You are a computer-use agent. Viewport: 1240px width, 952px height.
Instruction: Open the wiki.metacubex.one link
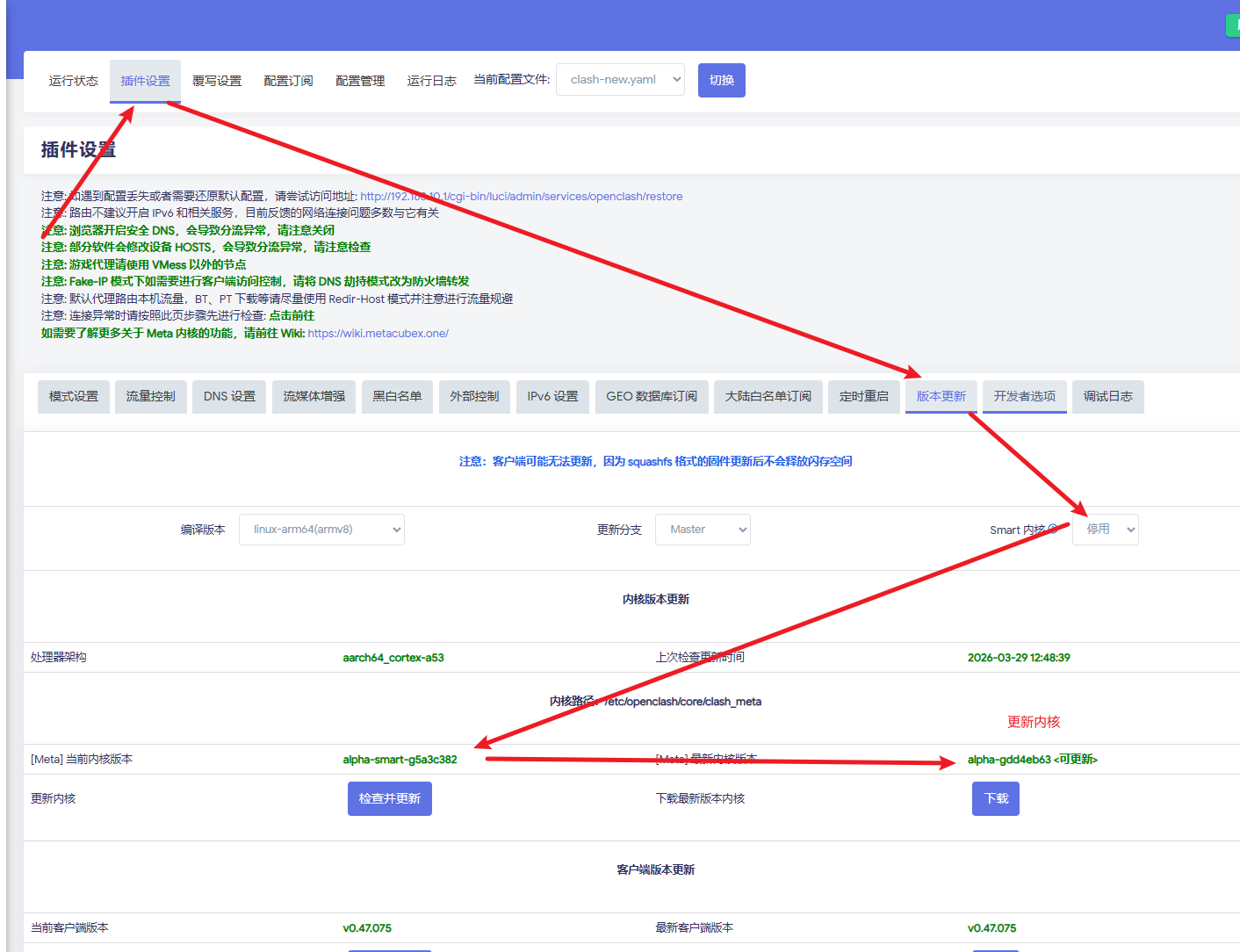coord(378,334)
